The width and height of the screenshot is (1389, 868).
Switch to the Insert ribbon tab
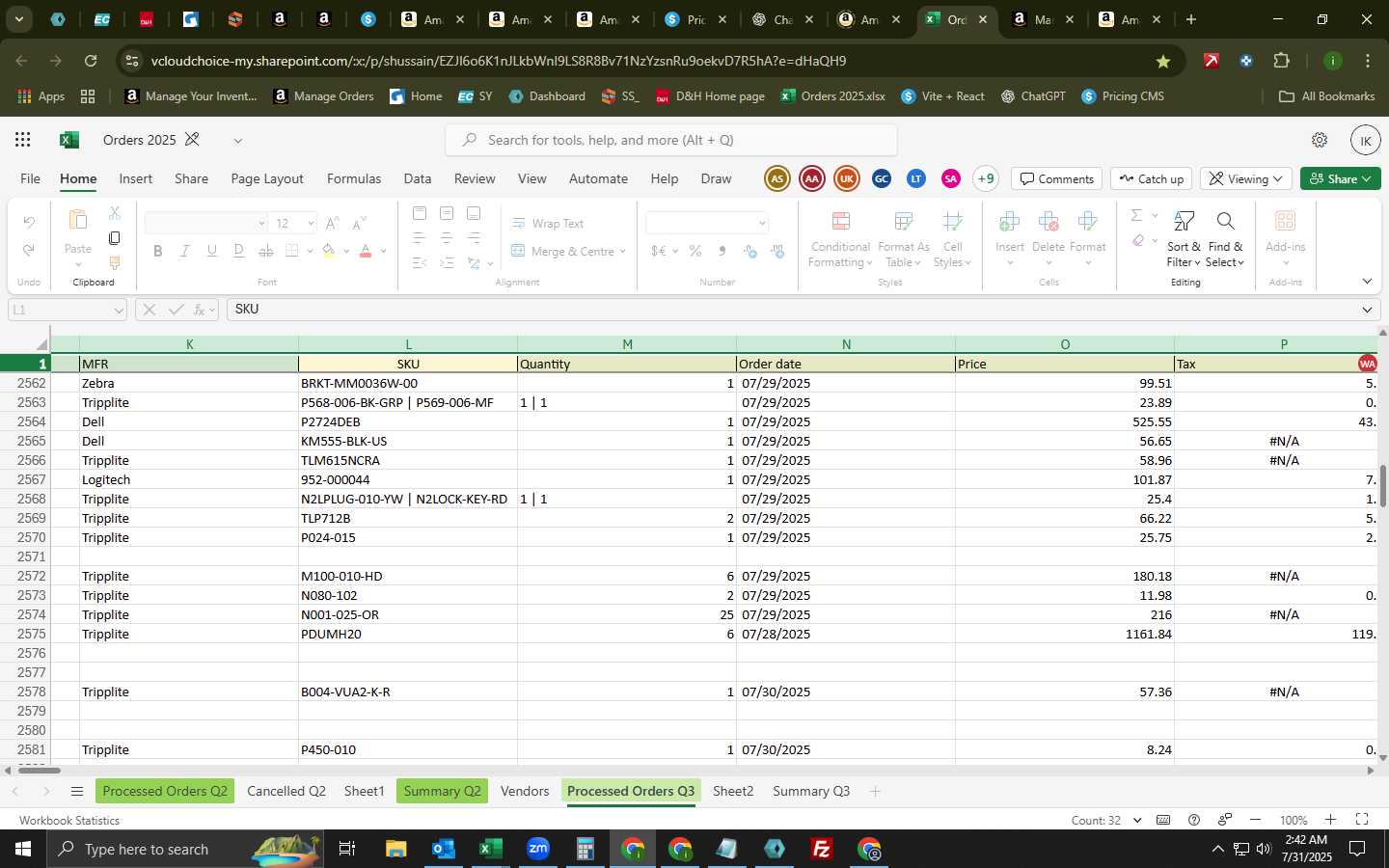(136, 178)
